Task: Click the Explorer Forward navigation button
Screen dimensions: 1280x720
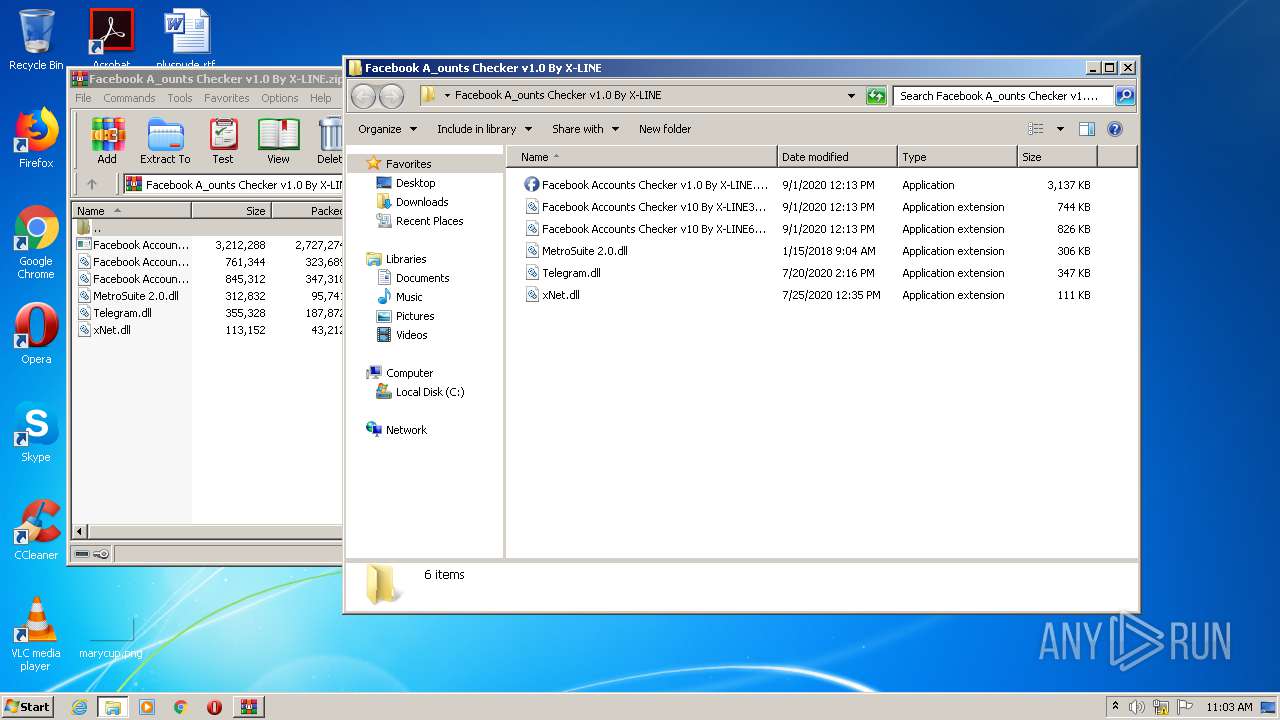Action: click(392, 96)
